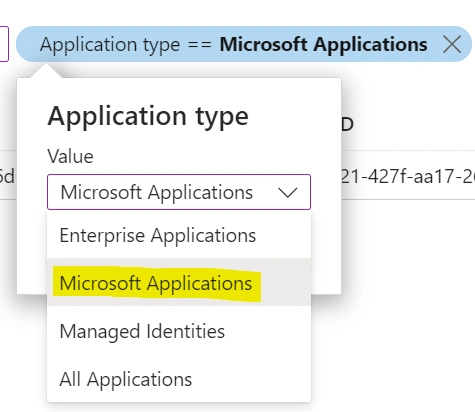Click the Application type label in the pill

tap(110, 45)
